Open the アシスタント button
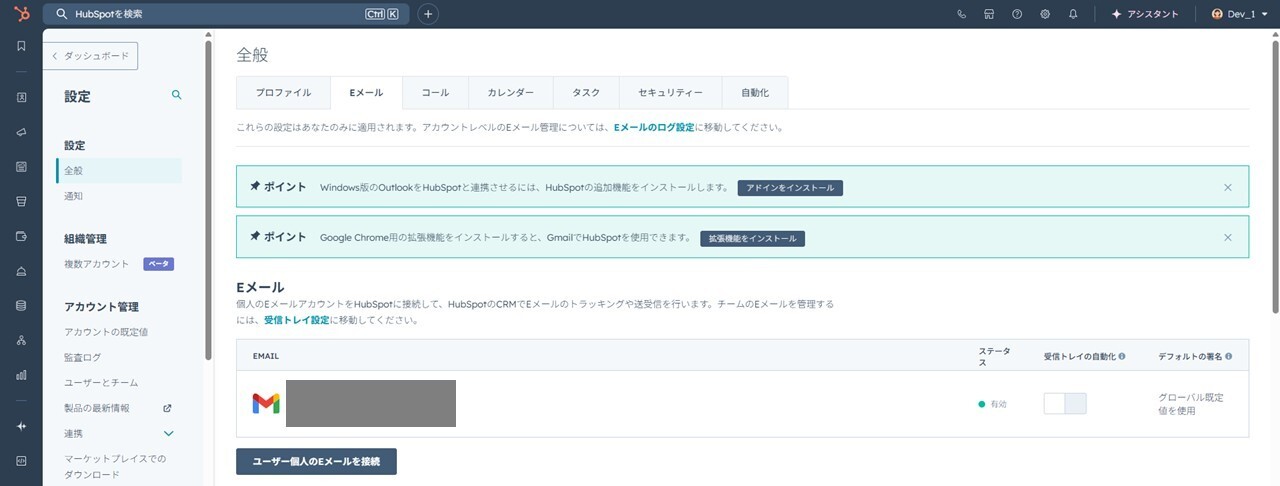 coord(1145,14)
